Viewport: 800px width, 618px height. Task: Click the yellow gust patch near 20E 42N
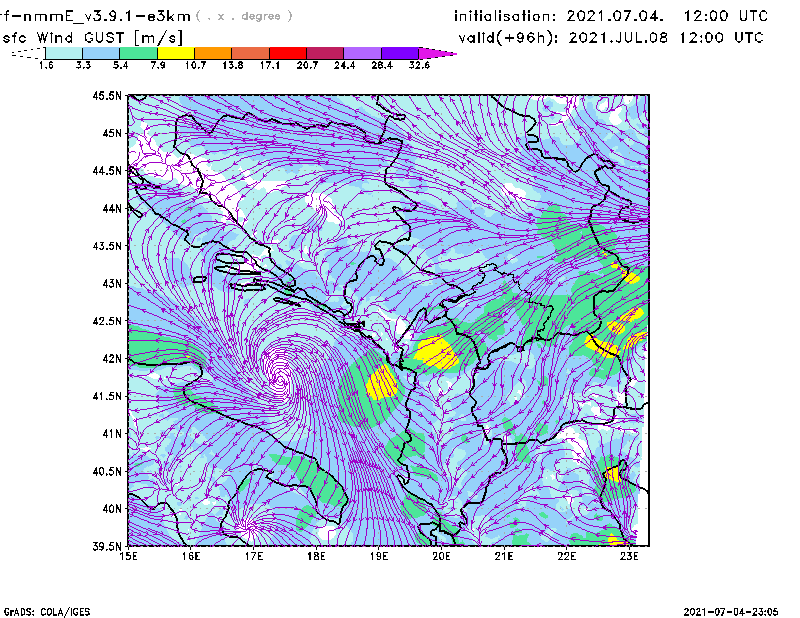pyautogui.click(x=436, y=353)
